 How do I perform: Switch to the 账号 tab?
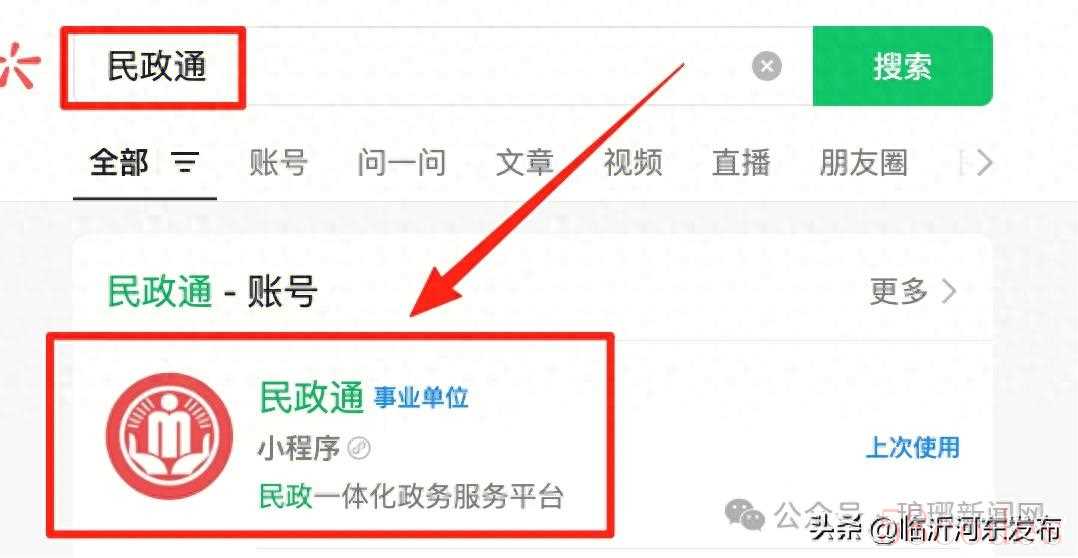pyautogui.click(x=278, y=163)
